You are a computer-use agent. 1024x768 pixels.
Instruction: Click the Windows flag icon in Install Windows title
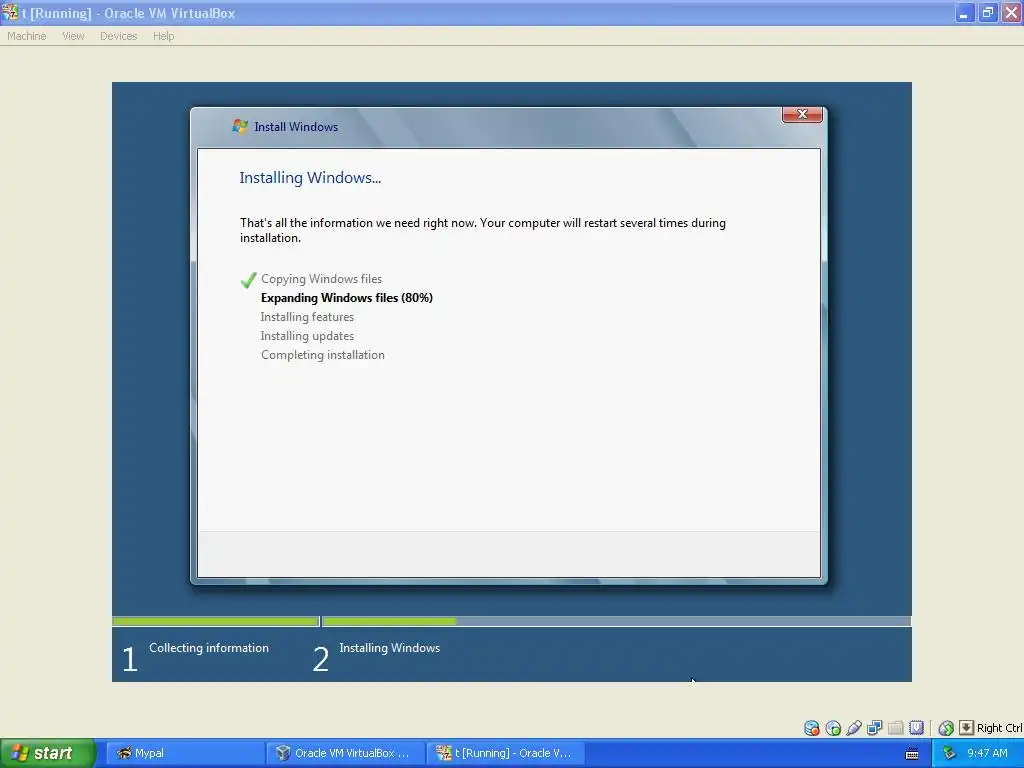240,126
